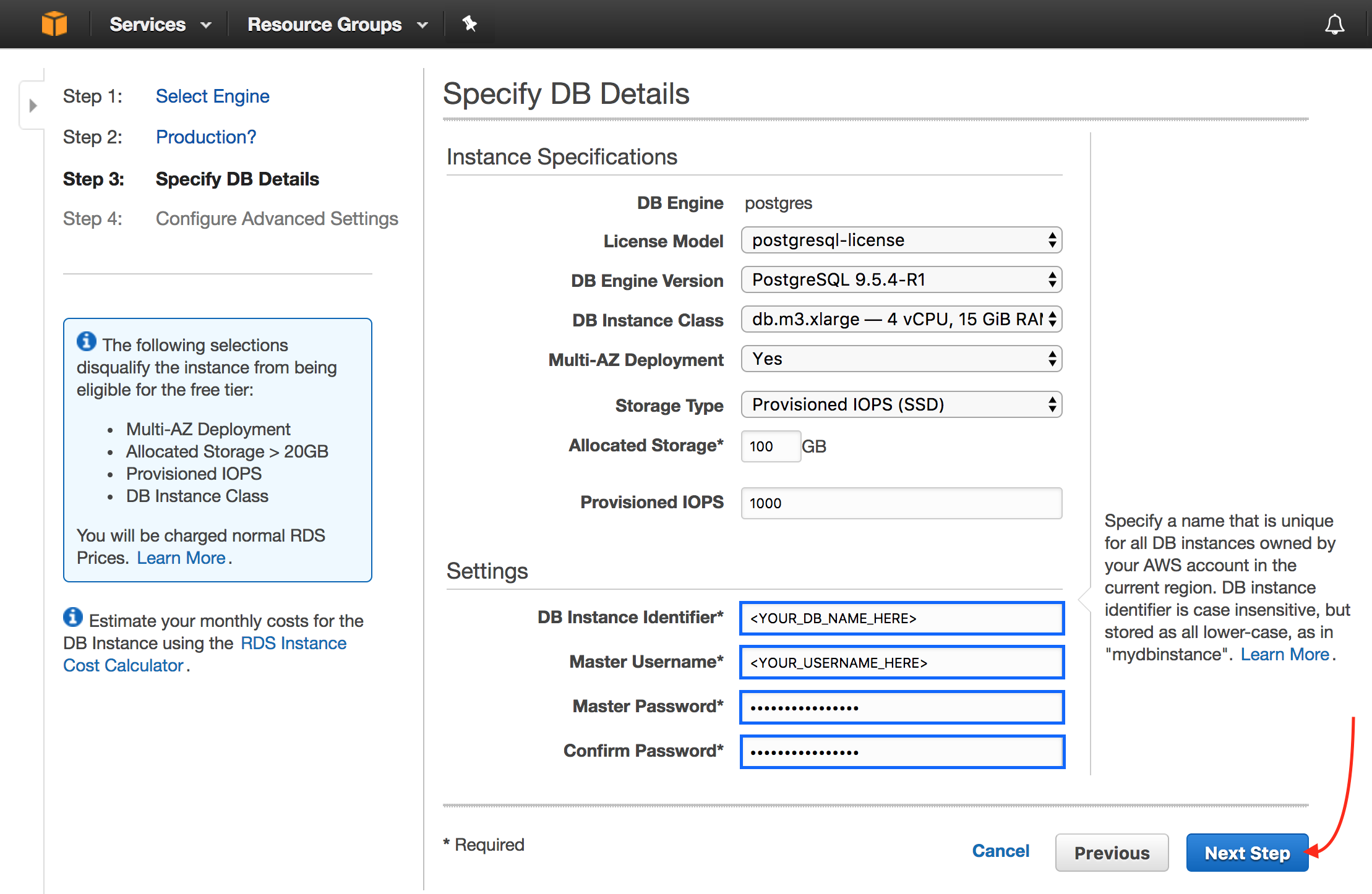This screenshot has width=1372, height=894.
Task: Open the DB Instance Class dropdown
Action: 901,319
